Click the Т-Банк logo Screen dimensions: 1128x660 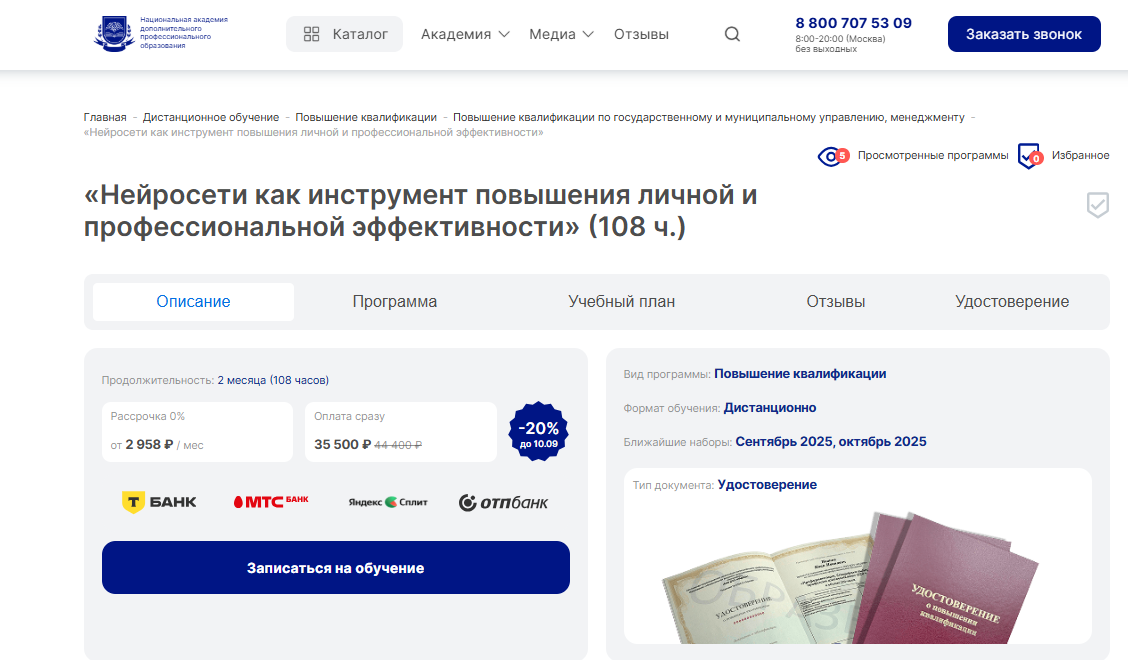(x=159, y=502)
